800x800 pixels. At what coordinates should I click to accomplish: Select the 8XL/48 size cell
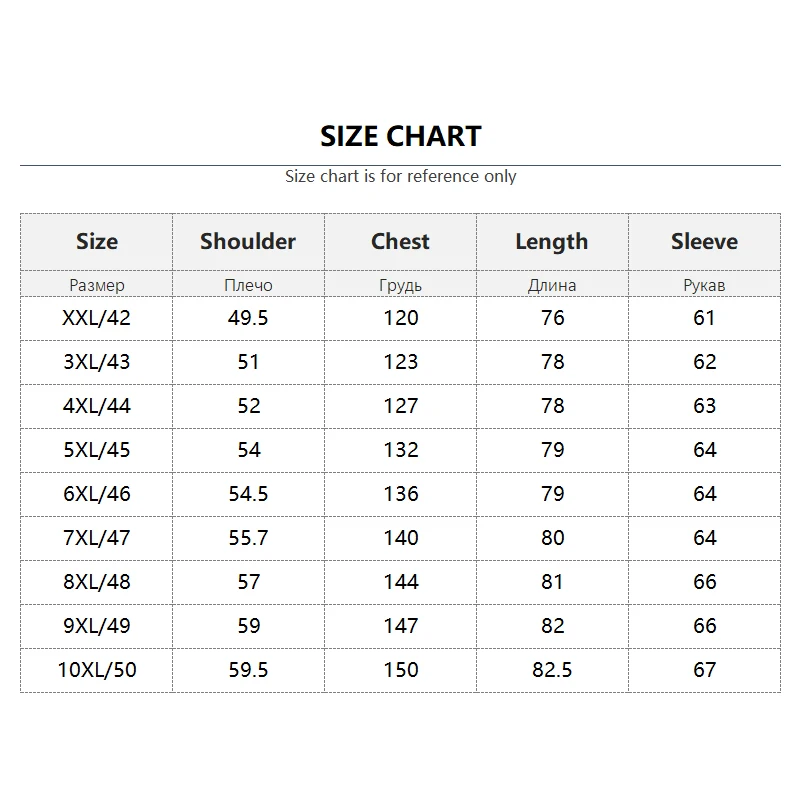[97, 582]
